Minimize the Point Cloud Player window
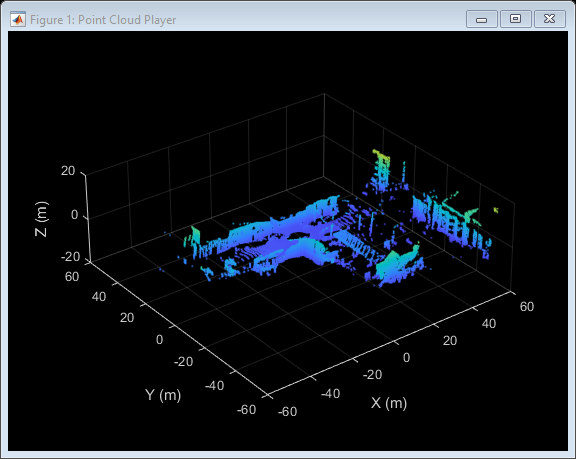The image size is (576, 459). point(482,19)
